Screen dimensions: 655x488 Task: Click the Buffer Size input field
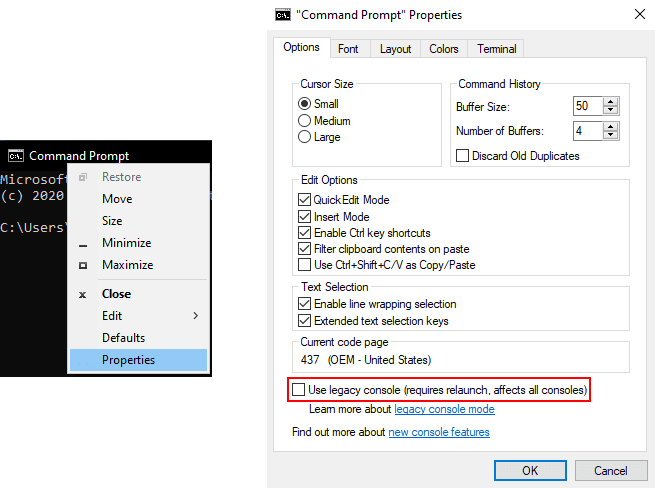tap(587, 106)
